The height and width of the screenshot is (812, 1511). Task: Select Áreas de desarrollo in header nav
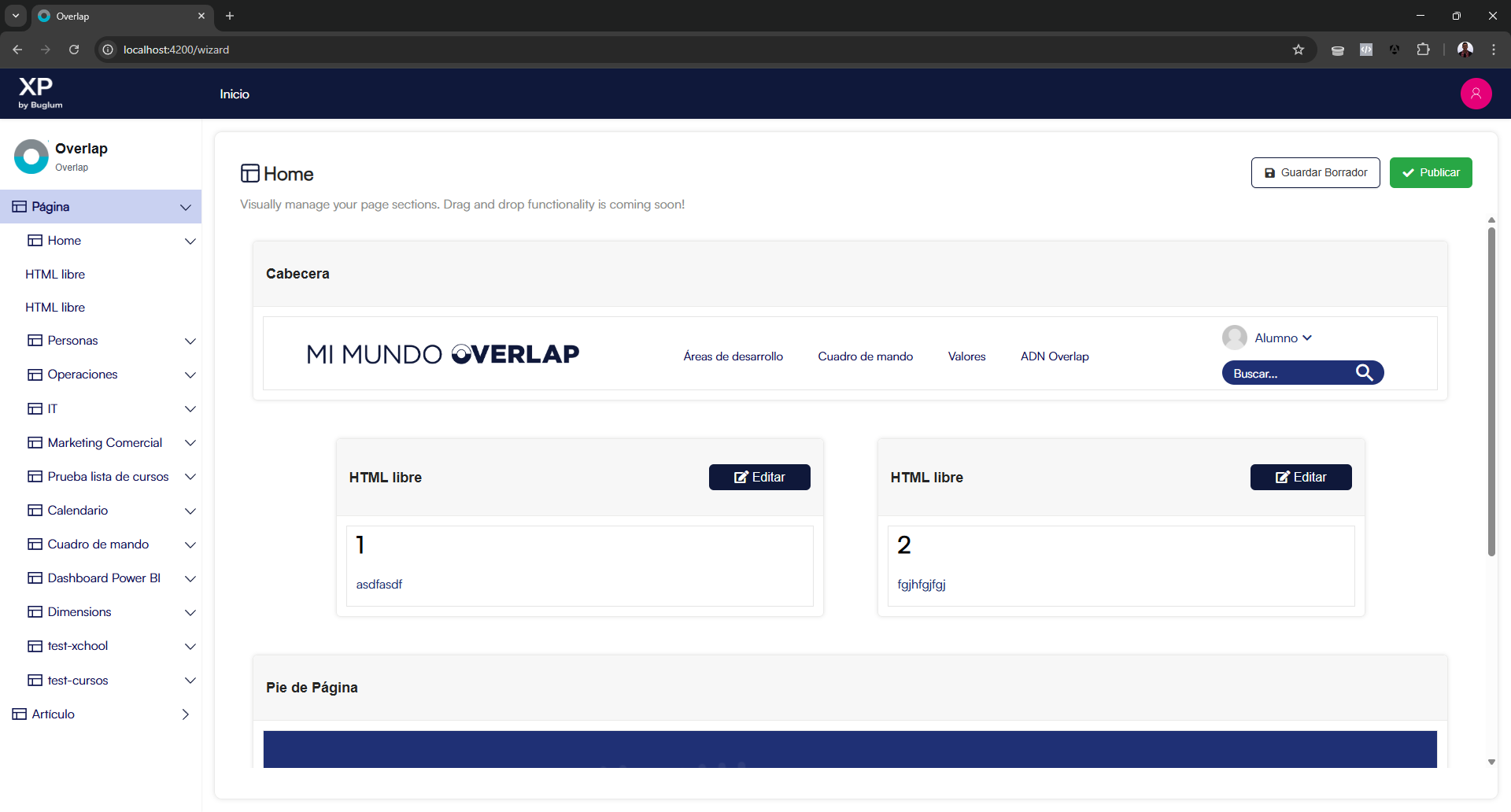point(733,356)
